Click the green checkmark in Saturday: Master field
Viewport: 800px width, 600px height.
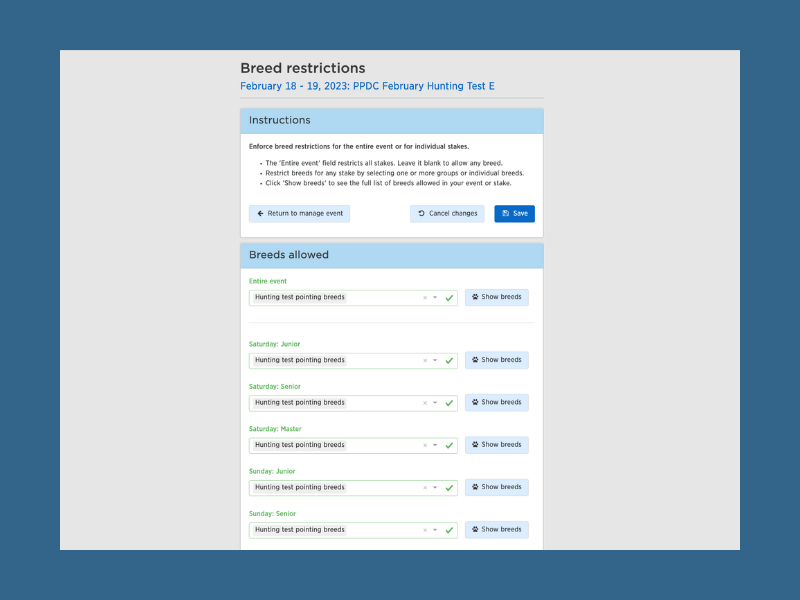coord(449,446)
